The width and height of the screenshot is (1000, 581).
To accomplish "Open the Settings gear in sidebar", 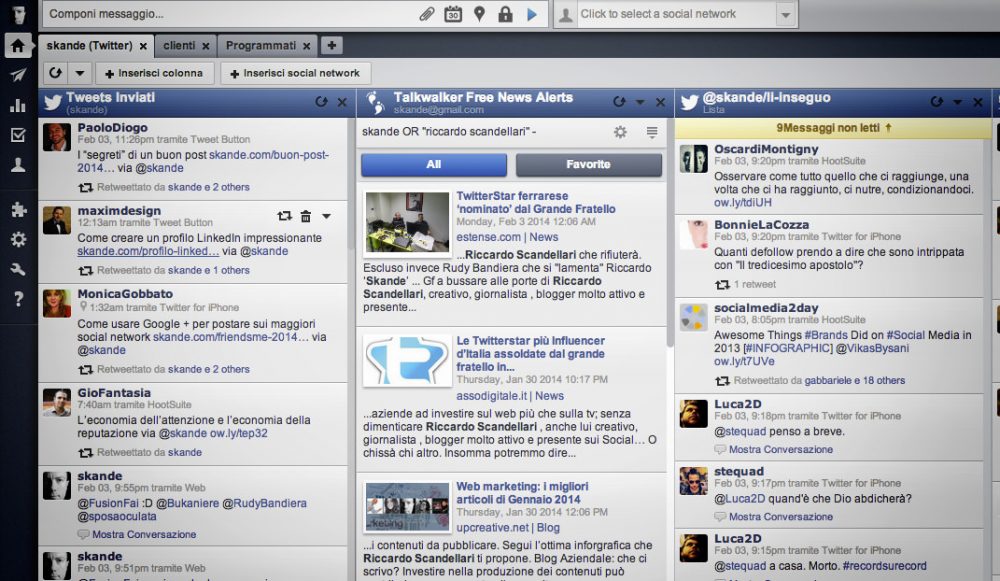I will pos(18,239).
